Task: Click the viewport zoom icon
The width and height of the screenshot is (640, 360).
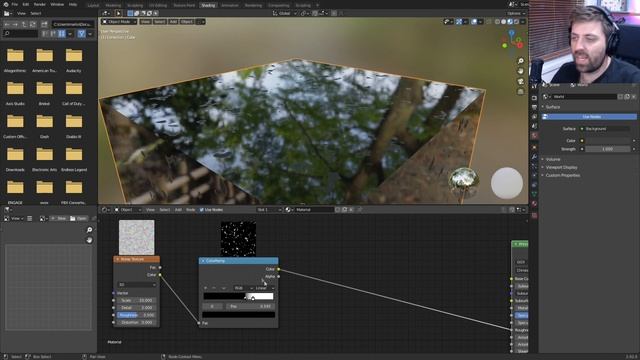Action: [x=520, y=61]
